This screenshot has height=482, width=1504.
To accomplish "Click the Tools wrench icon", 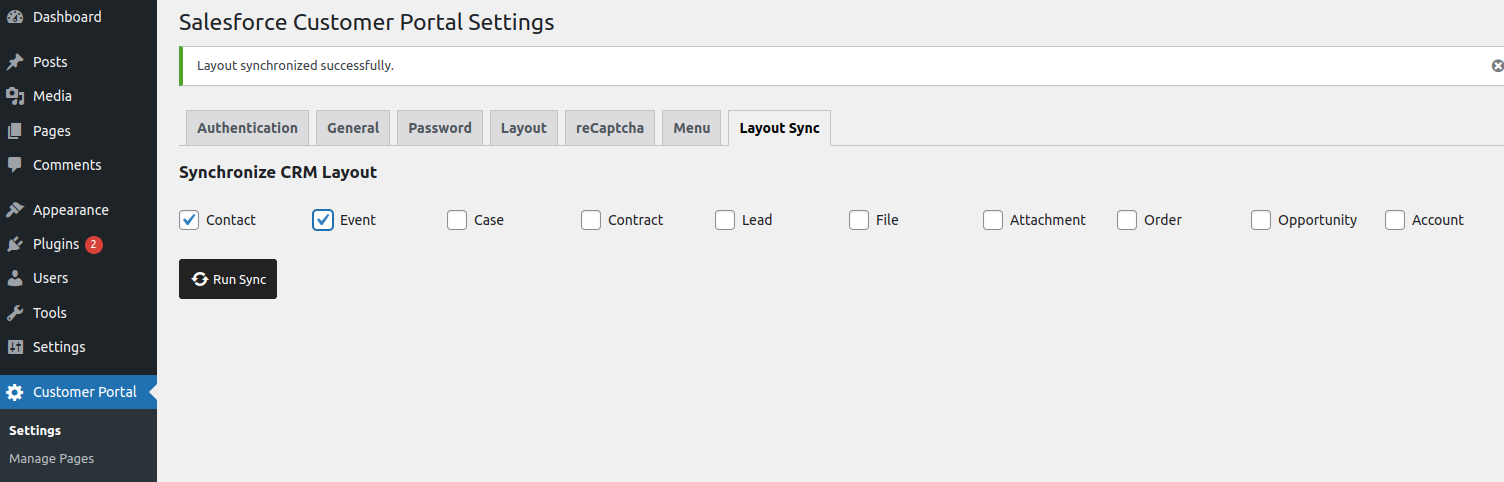I will (x=15, y=313).
